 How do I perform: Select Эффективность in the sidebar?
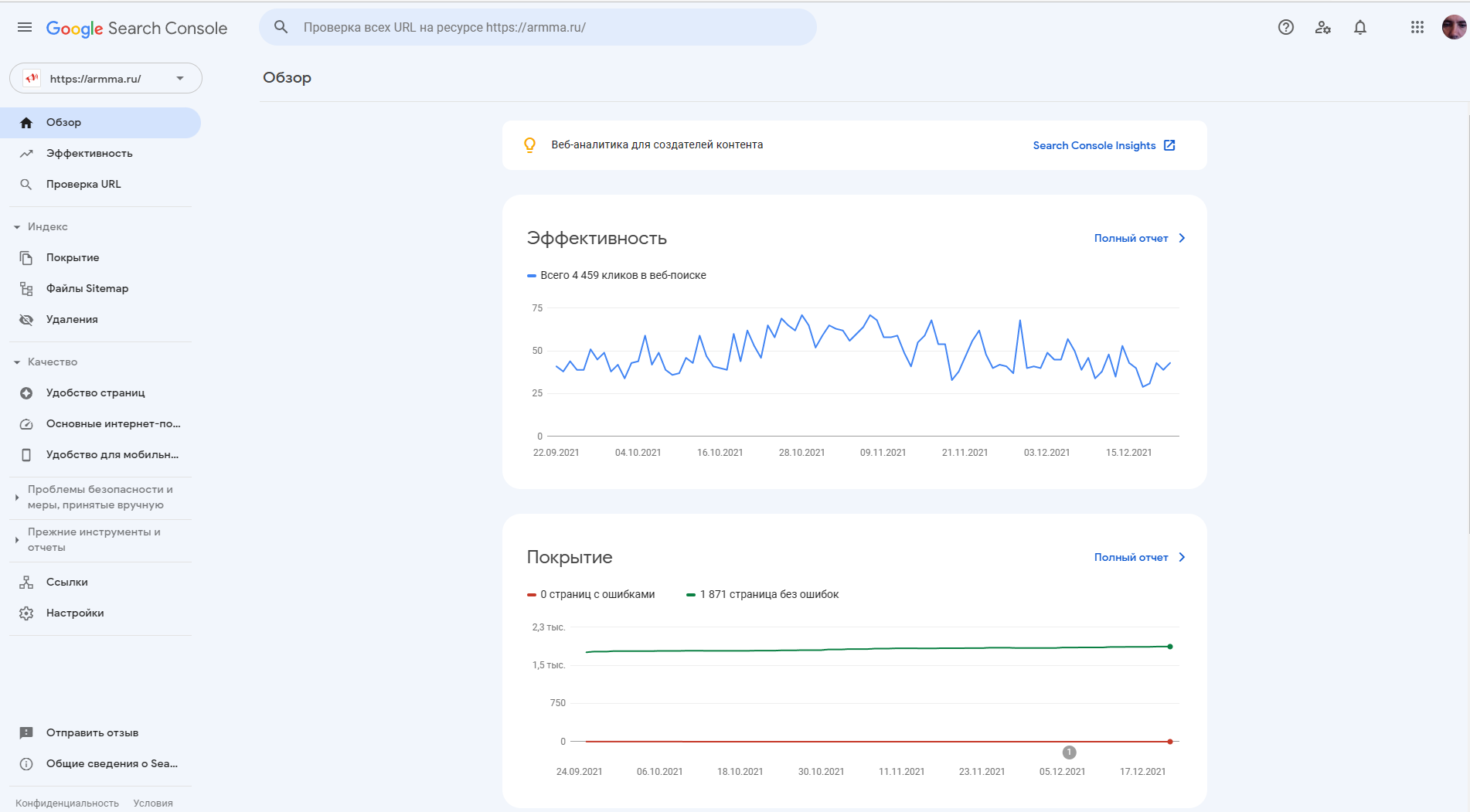tap(89, 154)
